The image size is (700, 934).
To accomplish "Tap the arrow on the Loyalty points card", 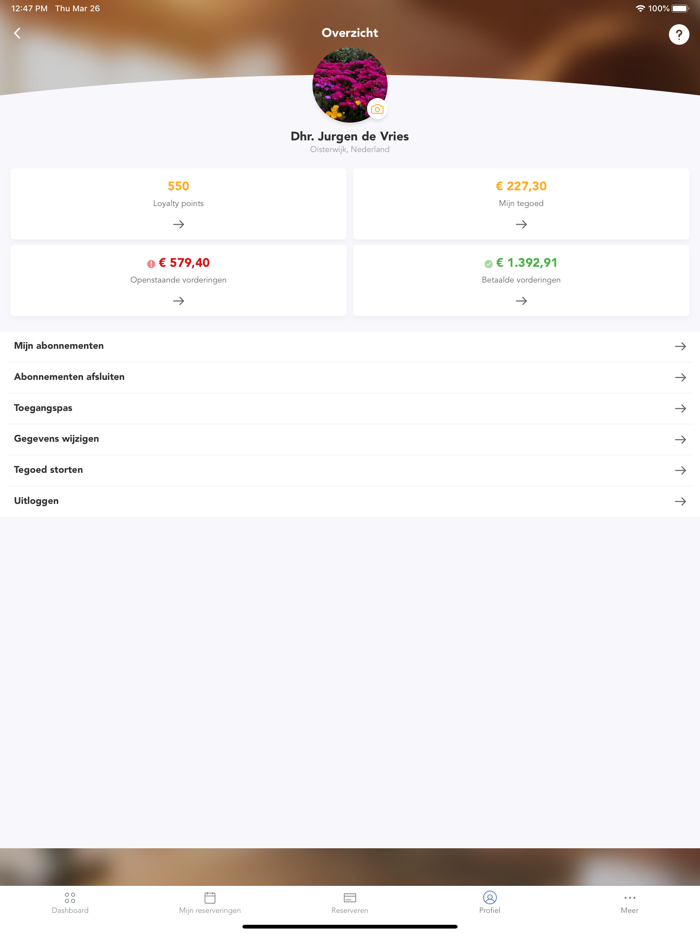I will (x=178, y=224).
